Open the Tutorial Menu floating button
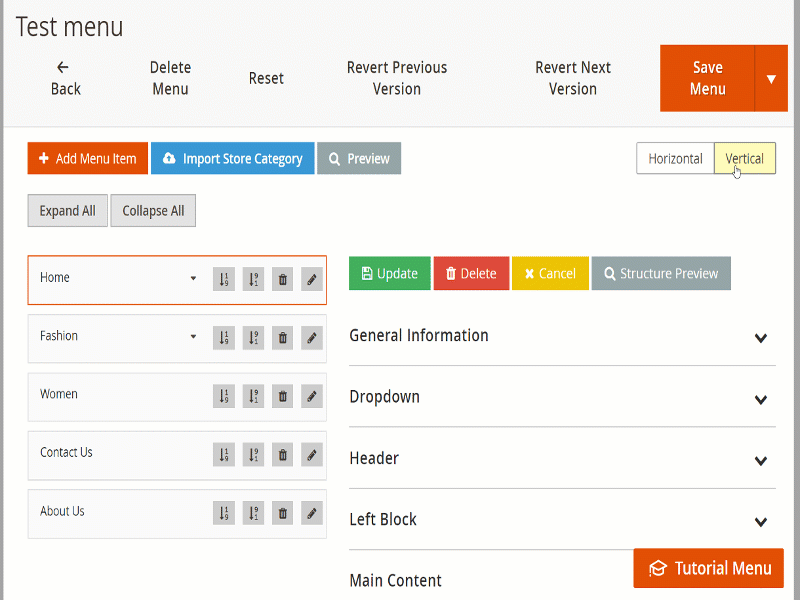 click(709, 568)
